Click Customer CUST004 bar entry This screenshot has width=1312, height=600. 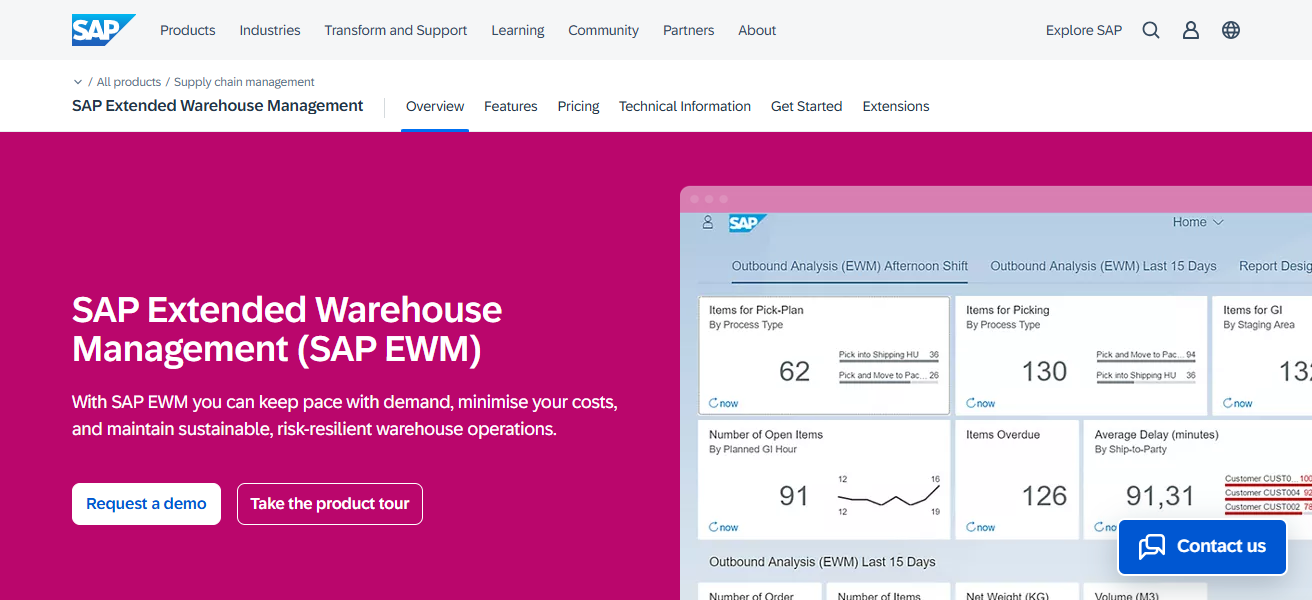[1268, 493]
